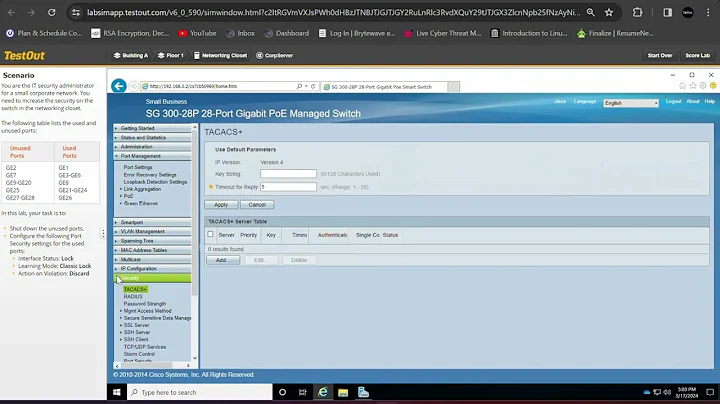Viewport: 720px width, 404px height.
Task: Expand the VLAN Management menu
Action: [152, 231]
